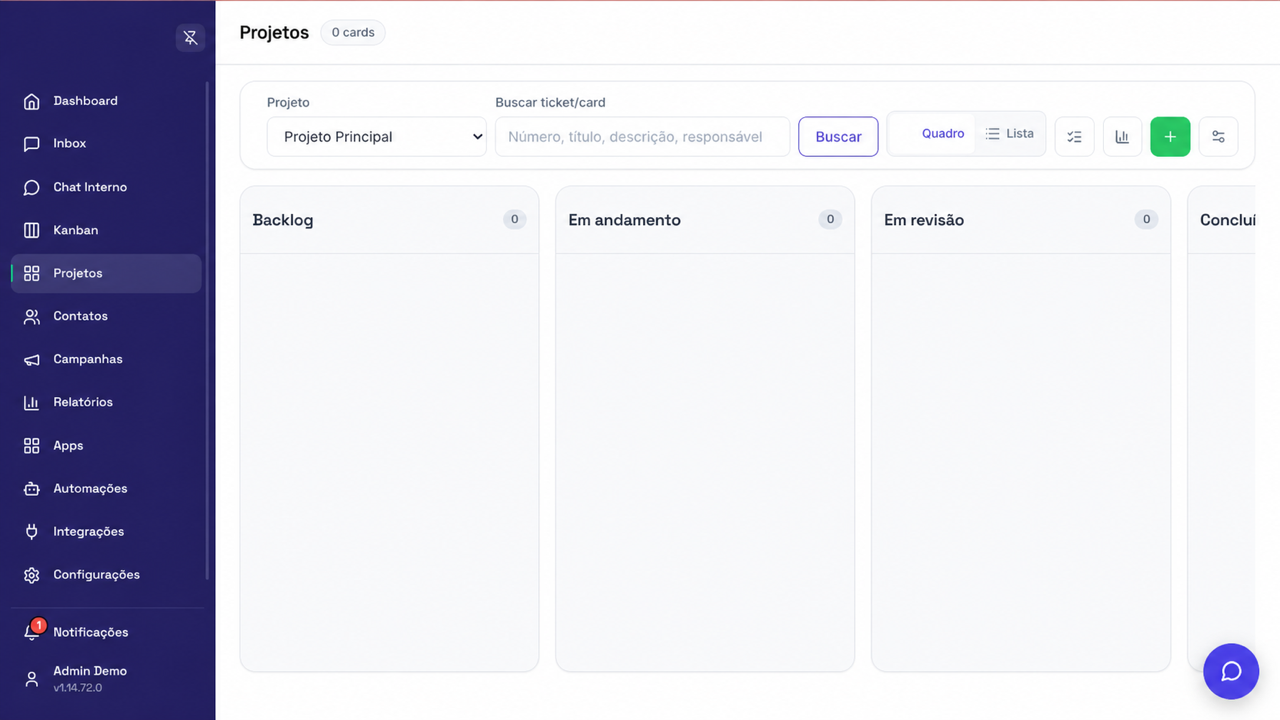Screen dimensions: 1280x720
Task: Click the Em andamento column header
Action: pos(705,220)
